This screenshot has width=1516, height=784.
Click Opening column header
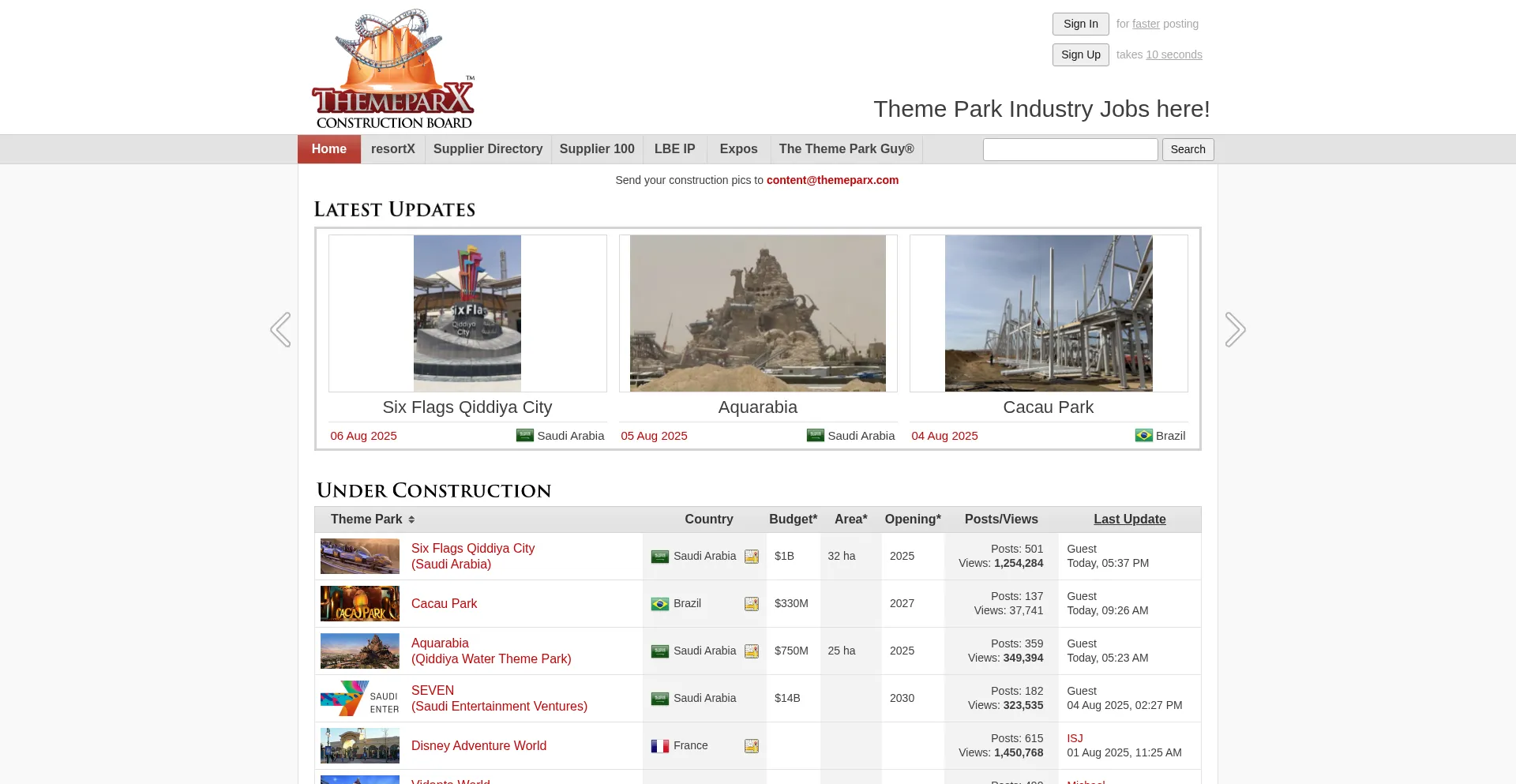(913, 520)
